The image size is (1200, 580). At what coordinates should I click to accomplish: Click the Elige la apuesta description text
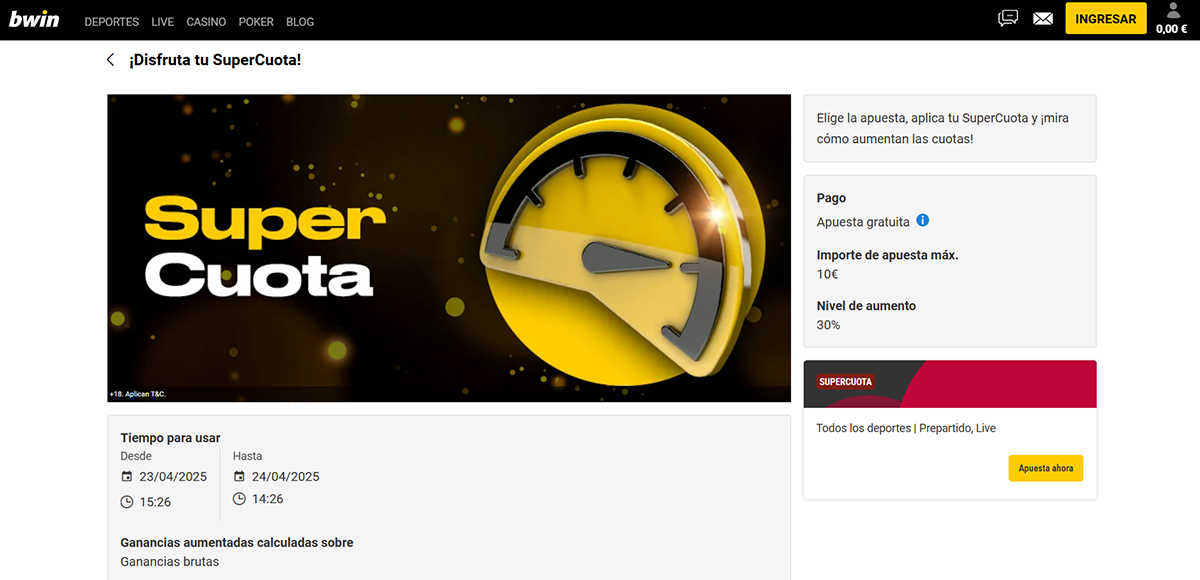point(943,128)
